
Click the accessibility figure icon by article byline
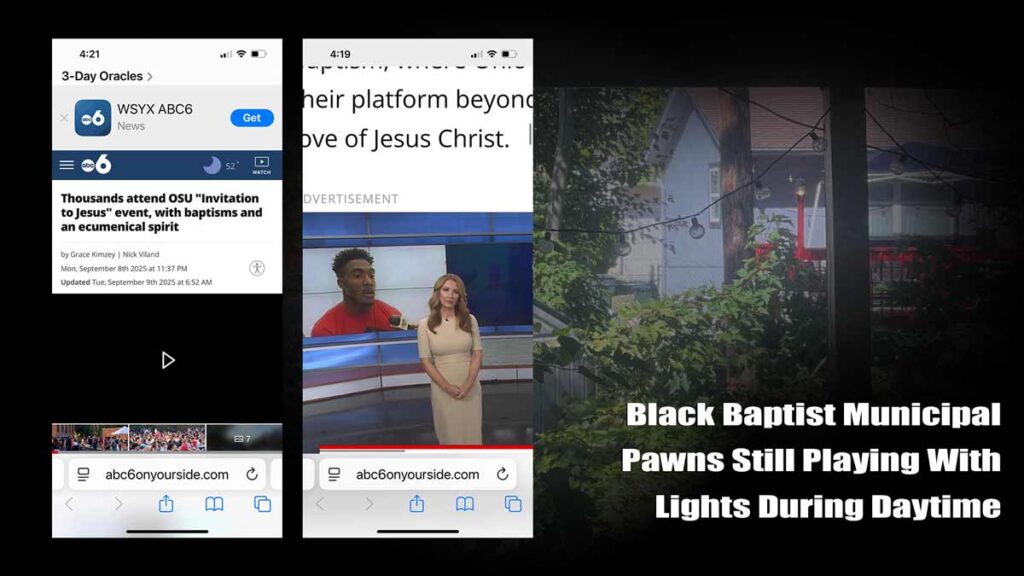click(x=257, y=268)
